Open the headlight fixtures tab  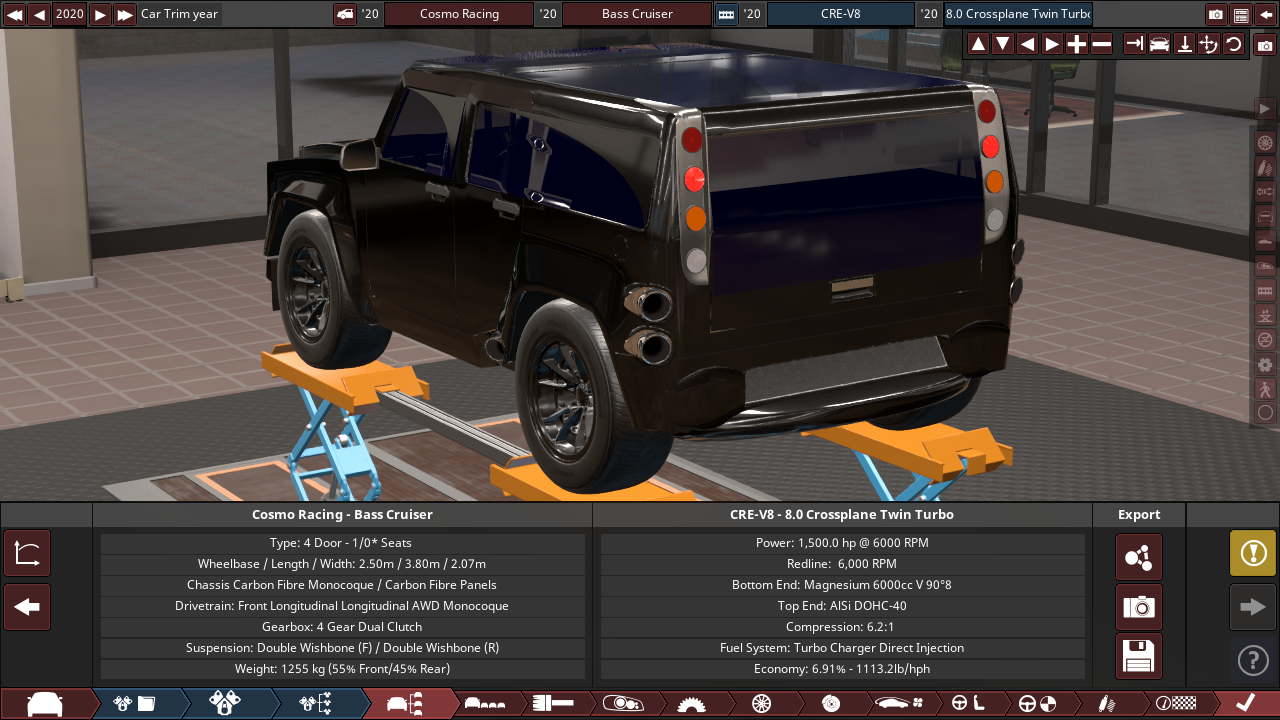click(623, 704)
